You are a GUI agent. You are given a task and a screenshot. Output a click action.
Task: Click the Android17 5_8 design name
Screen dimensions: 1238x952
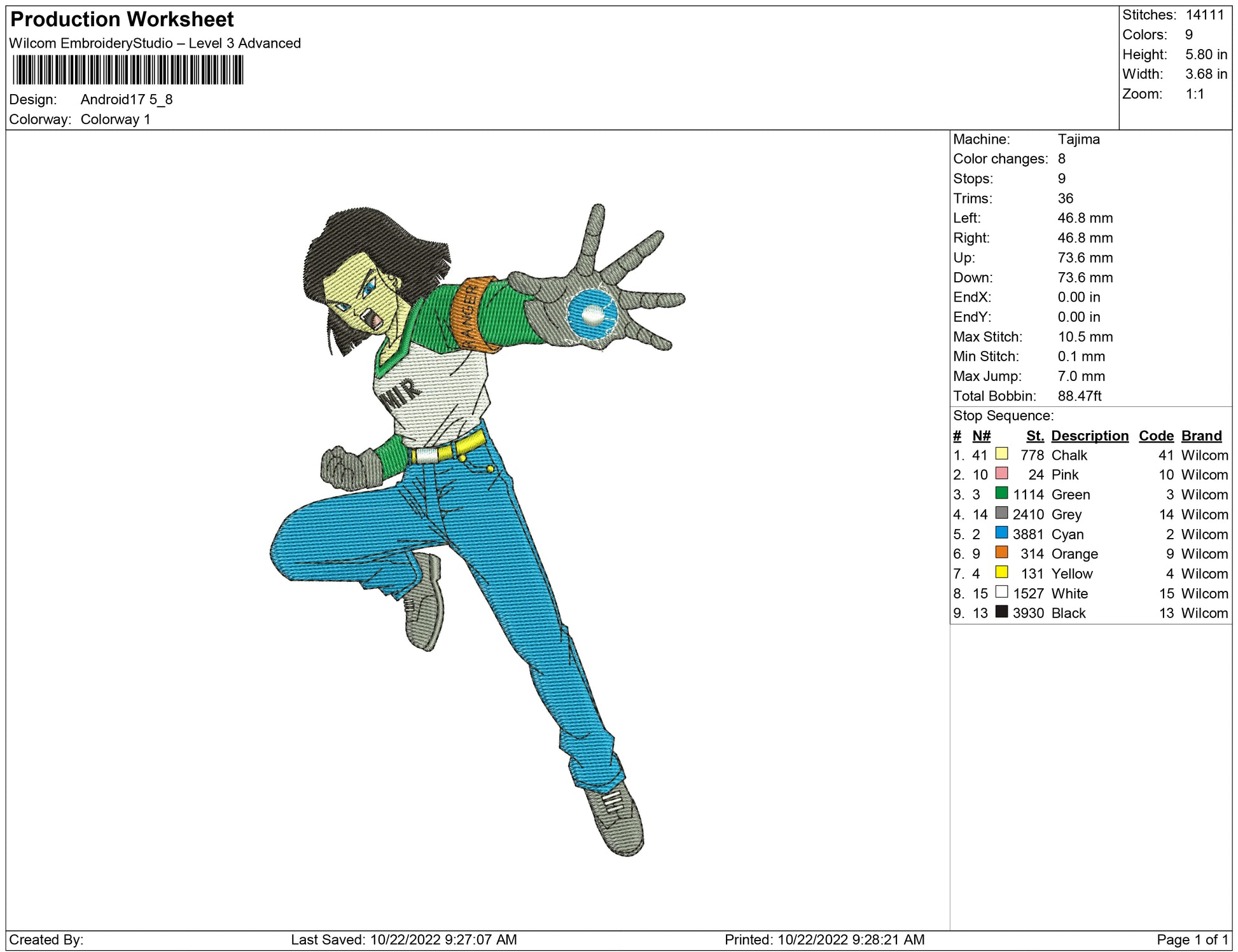click(126, 99)
